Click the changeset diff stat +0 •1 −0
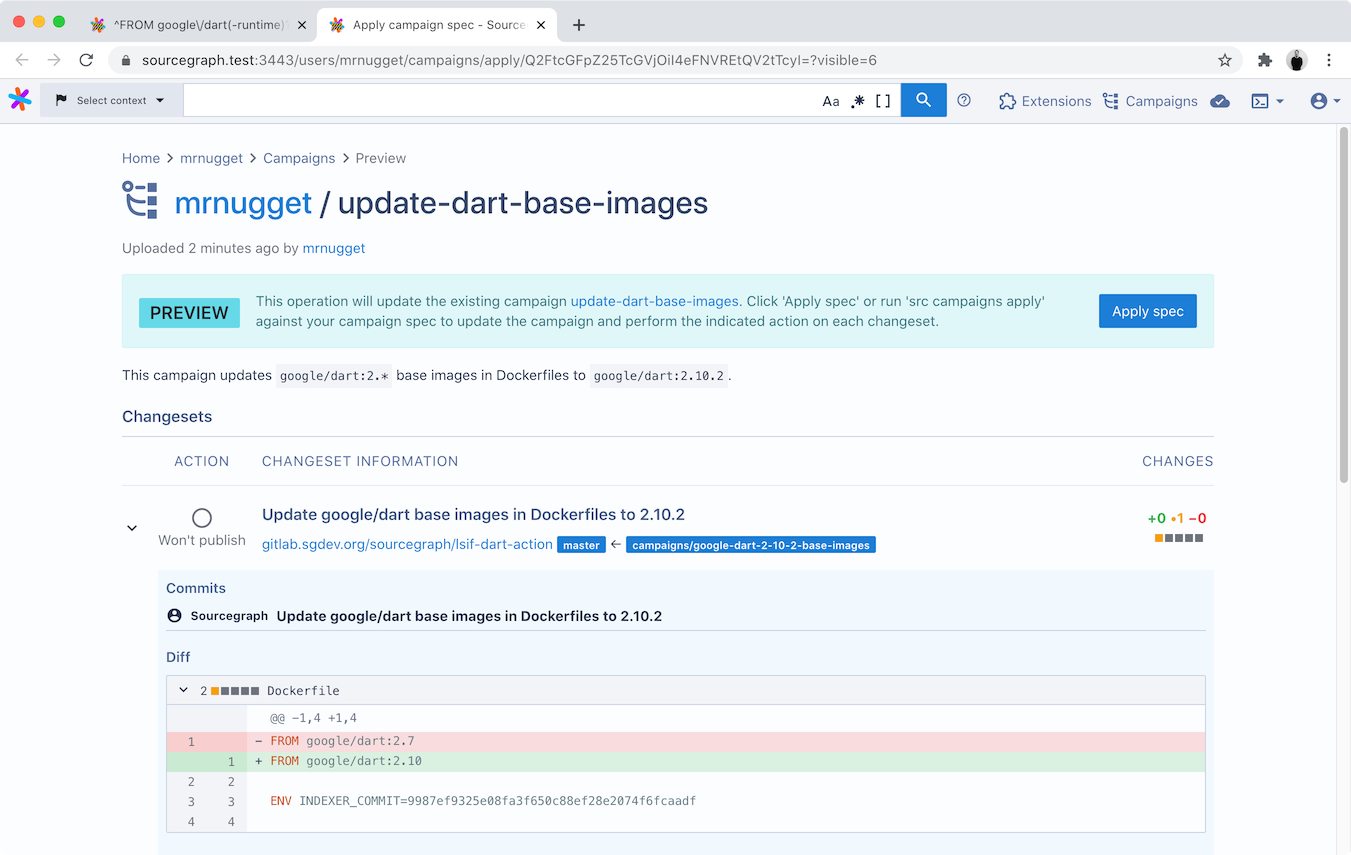Image resolution: width=1351 pixels, height=855 pixels. pos(1178,518)
